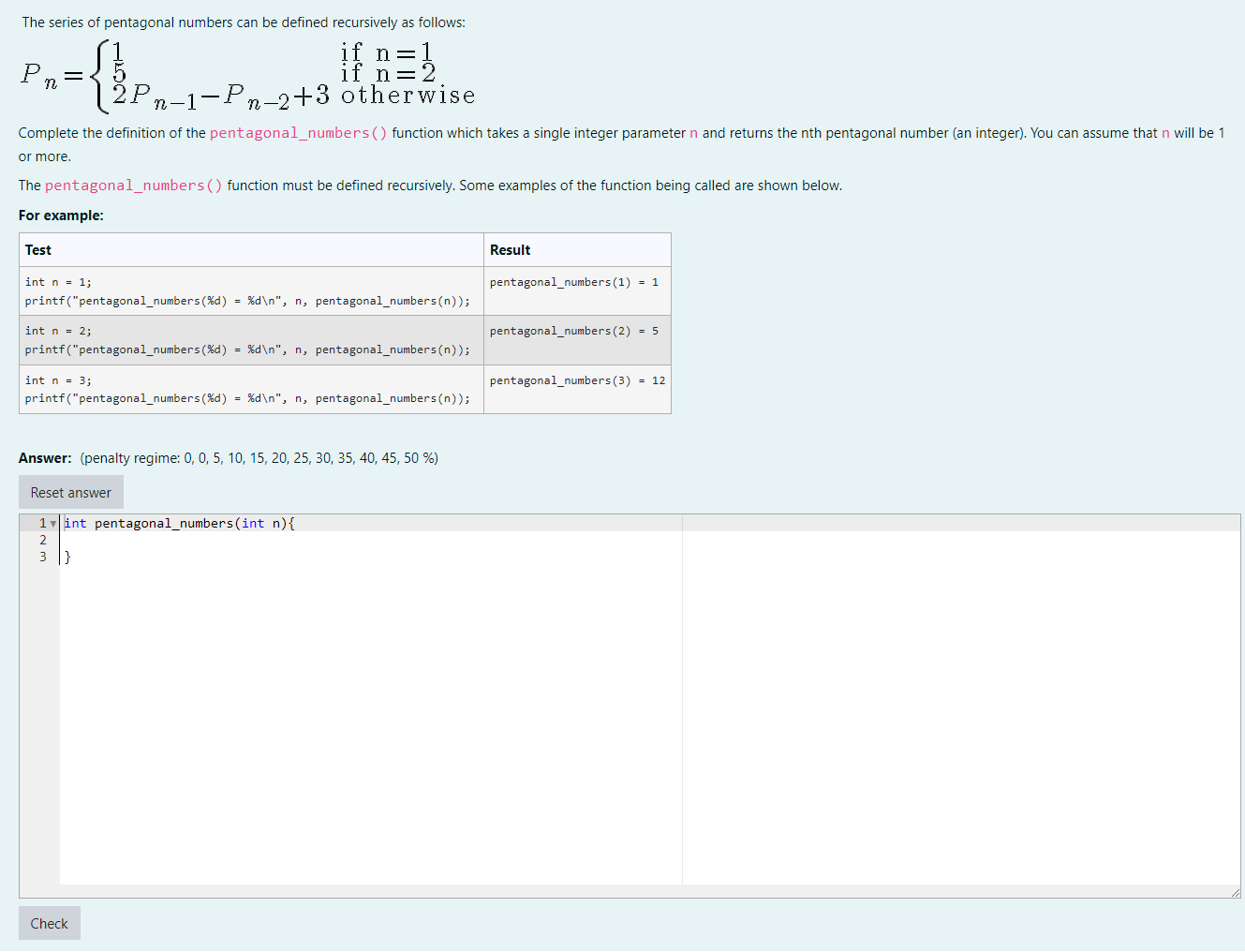Click the result pentagonal_numbers(3) = 12
The image size is (1245, 952).
(579, 379)
